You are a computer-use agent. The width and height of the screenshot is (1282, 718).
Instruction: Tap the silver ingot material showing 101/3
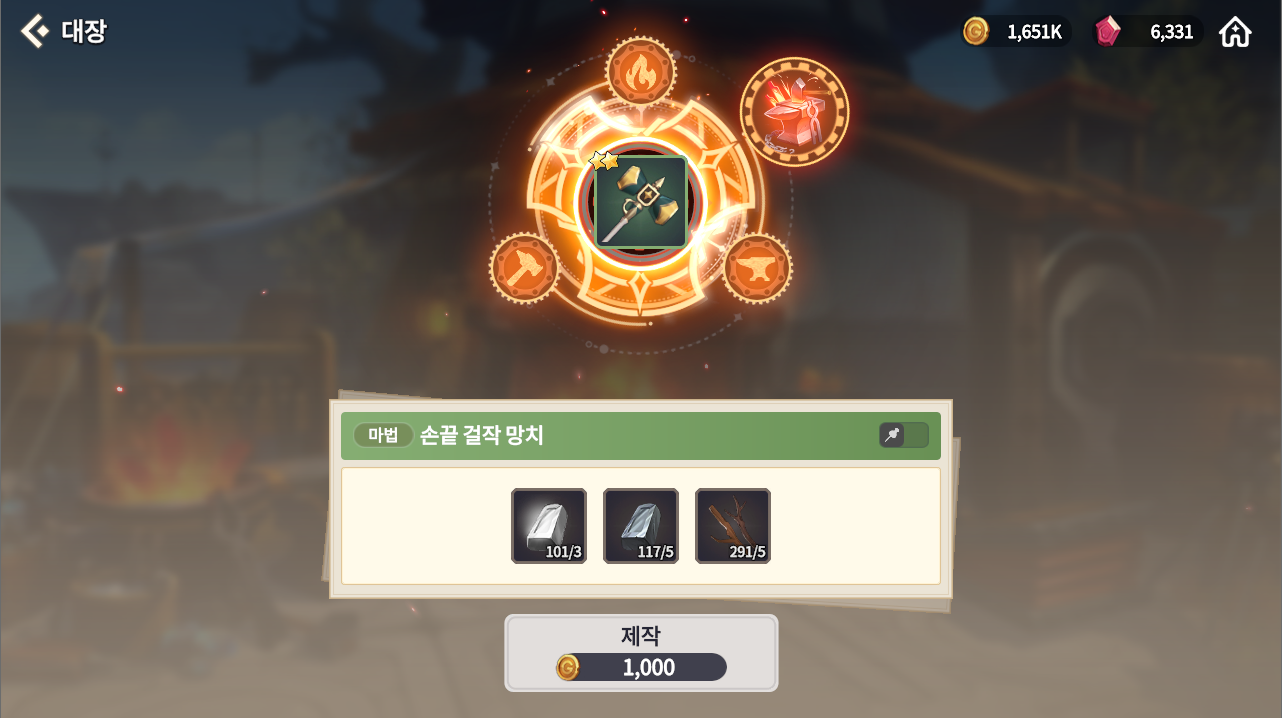click(x=549, y=526)
